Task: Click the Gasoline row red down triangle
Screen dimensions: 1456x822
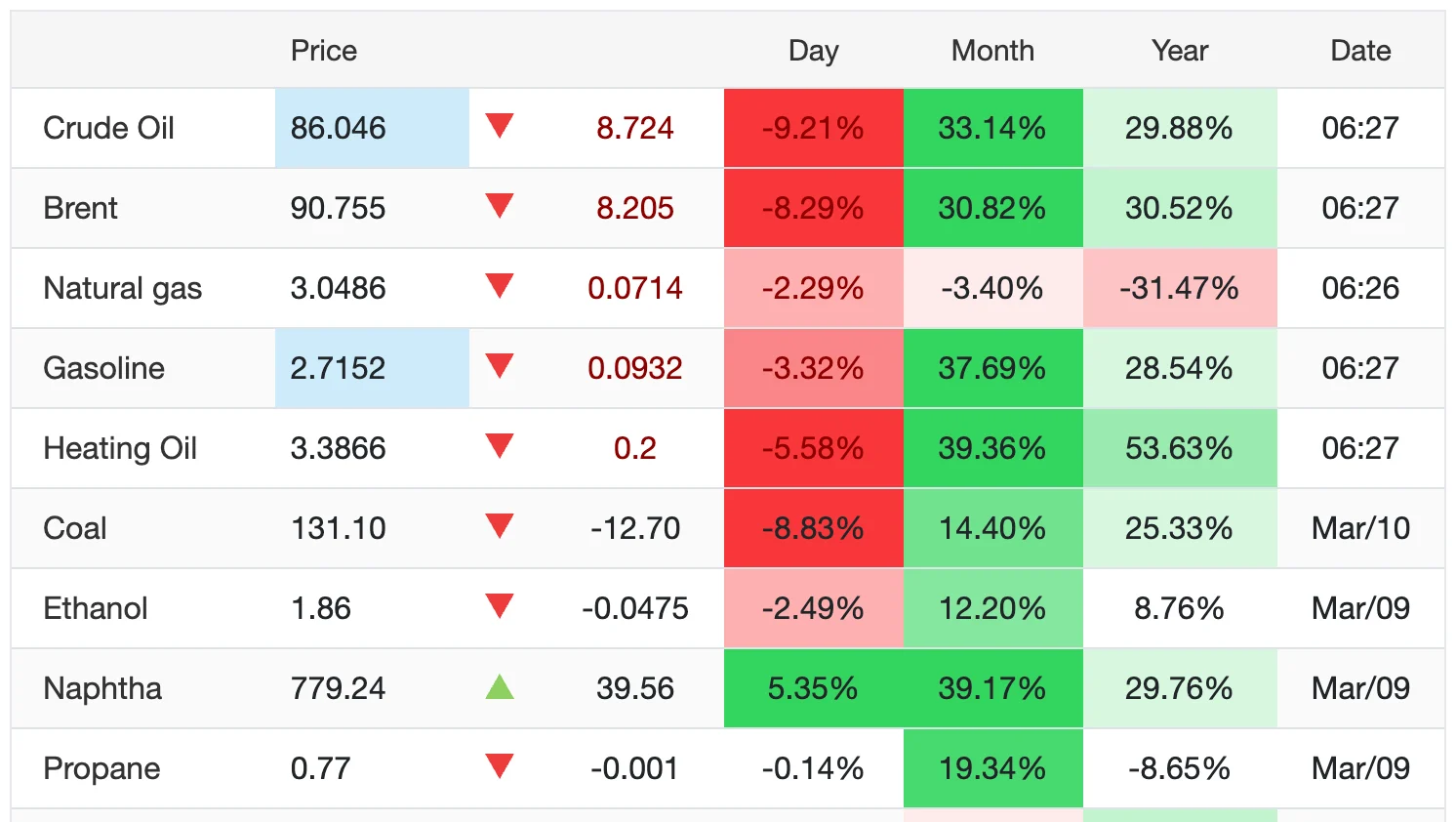Action: (500, 366)
